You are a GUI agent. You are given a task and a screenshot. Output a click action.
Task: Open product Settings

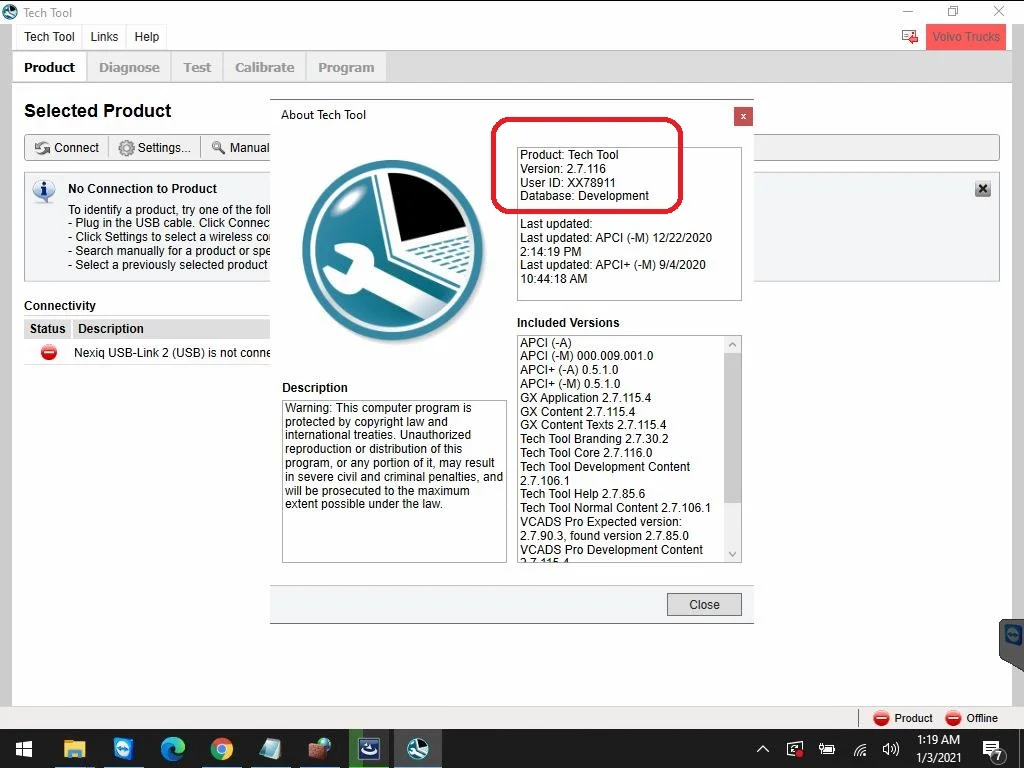pyautogui.click(x=155, y=148)
